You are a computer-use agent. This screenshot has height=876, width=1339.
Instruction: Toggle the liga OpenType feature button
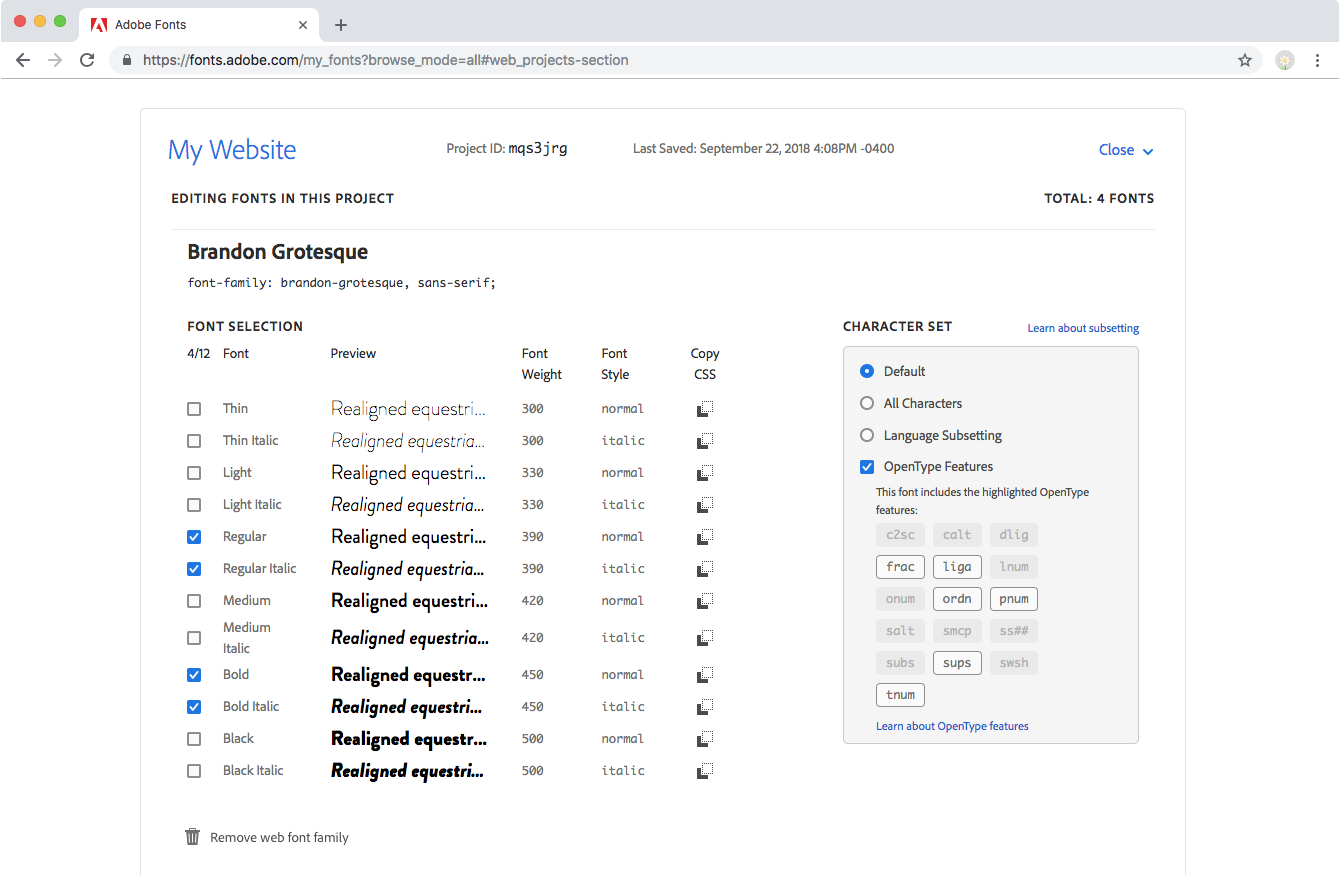coord(957,566)
